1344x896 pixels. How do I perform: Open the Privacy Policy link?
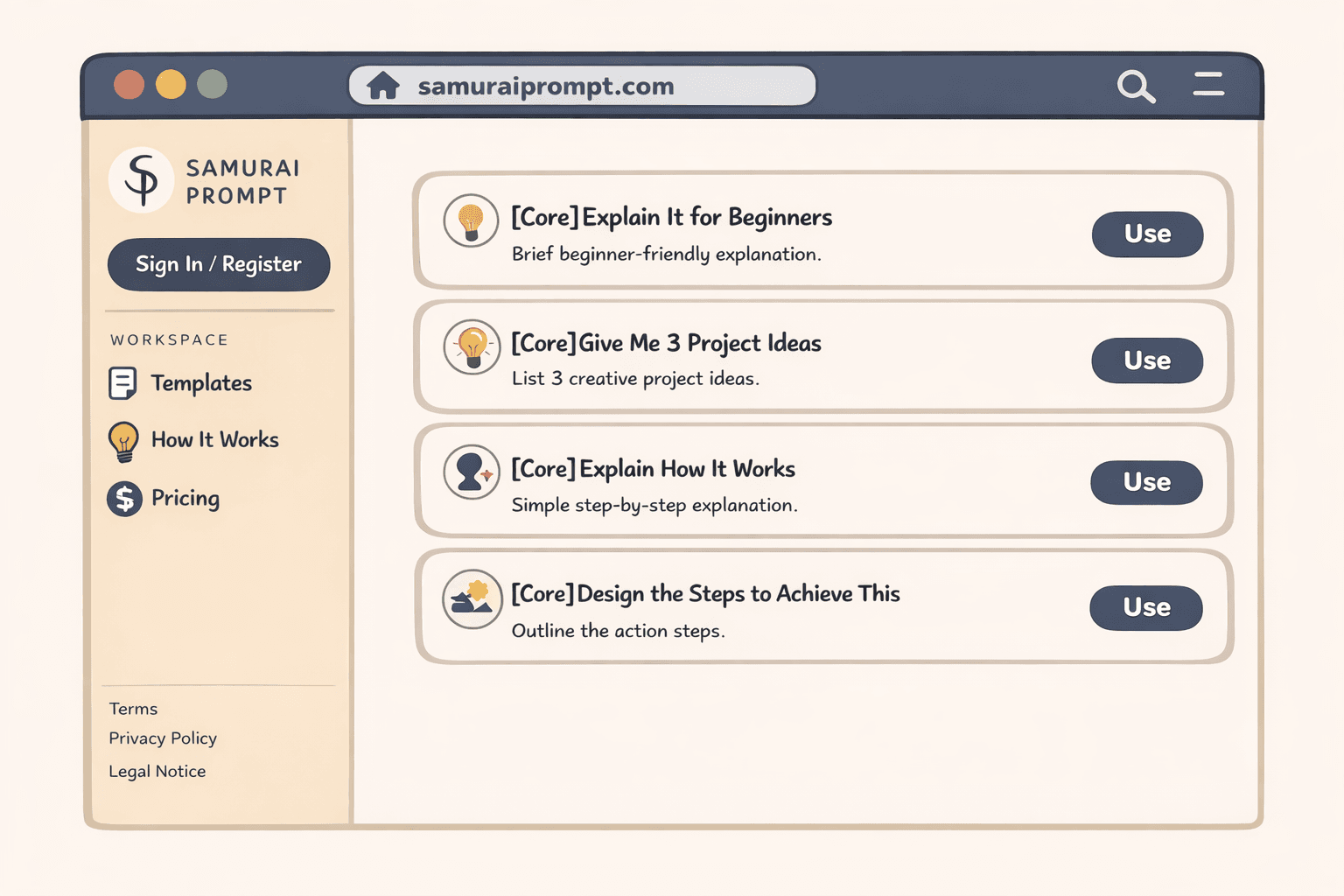point(163,738)
